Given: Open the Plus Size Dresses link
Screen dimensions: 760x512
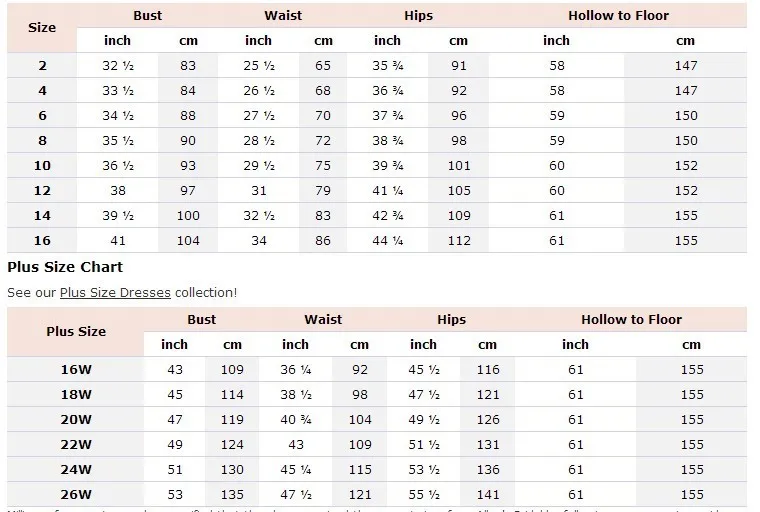Looking at the screenshot, I should click(115, 293).
